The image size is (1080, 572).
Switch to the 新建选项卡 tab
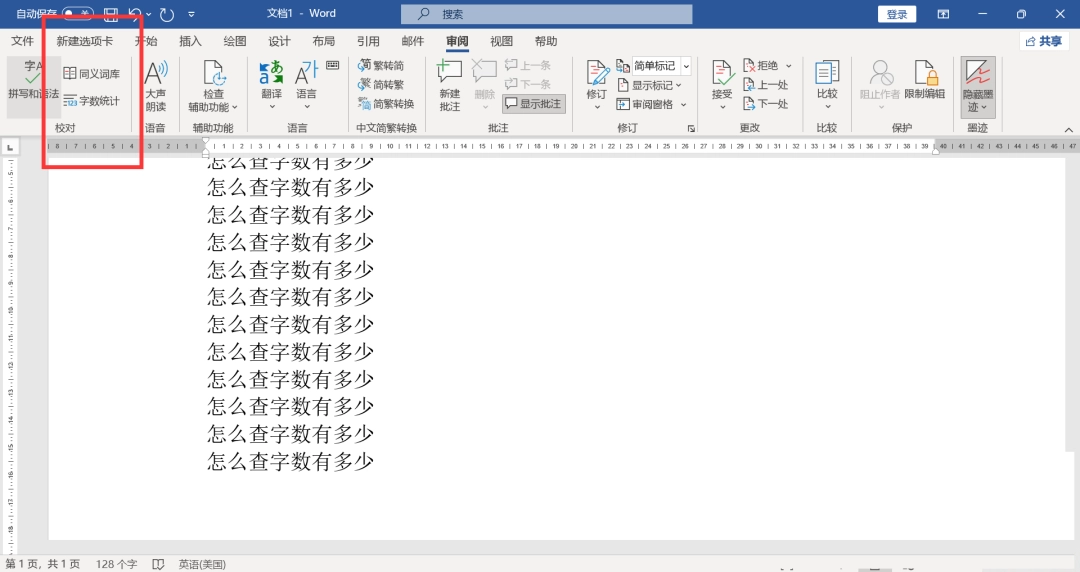[x=85, y=41]
